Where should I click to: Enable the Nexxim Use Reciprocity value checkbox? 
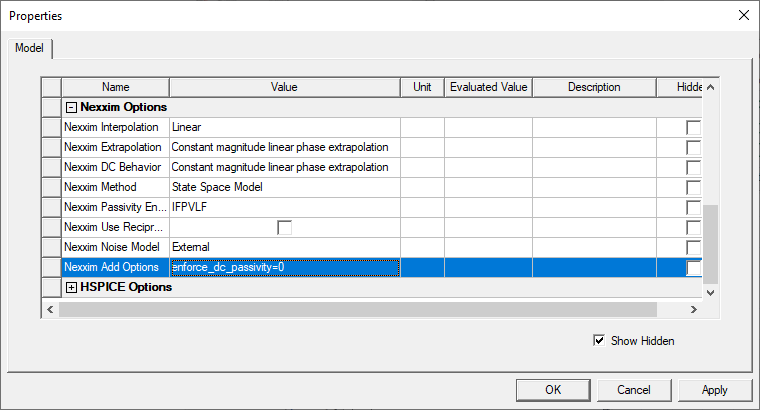click(x=285, y=227)
